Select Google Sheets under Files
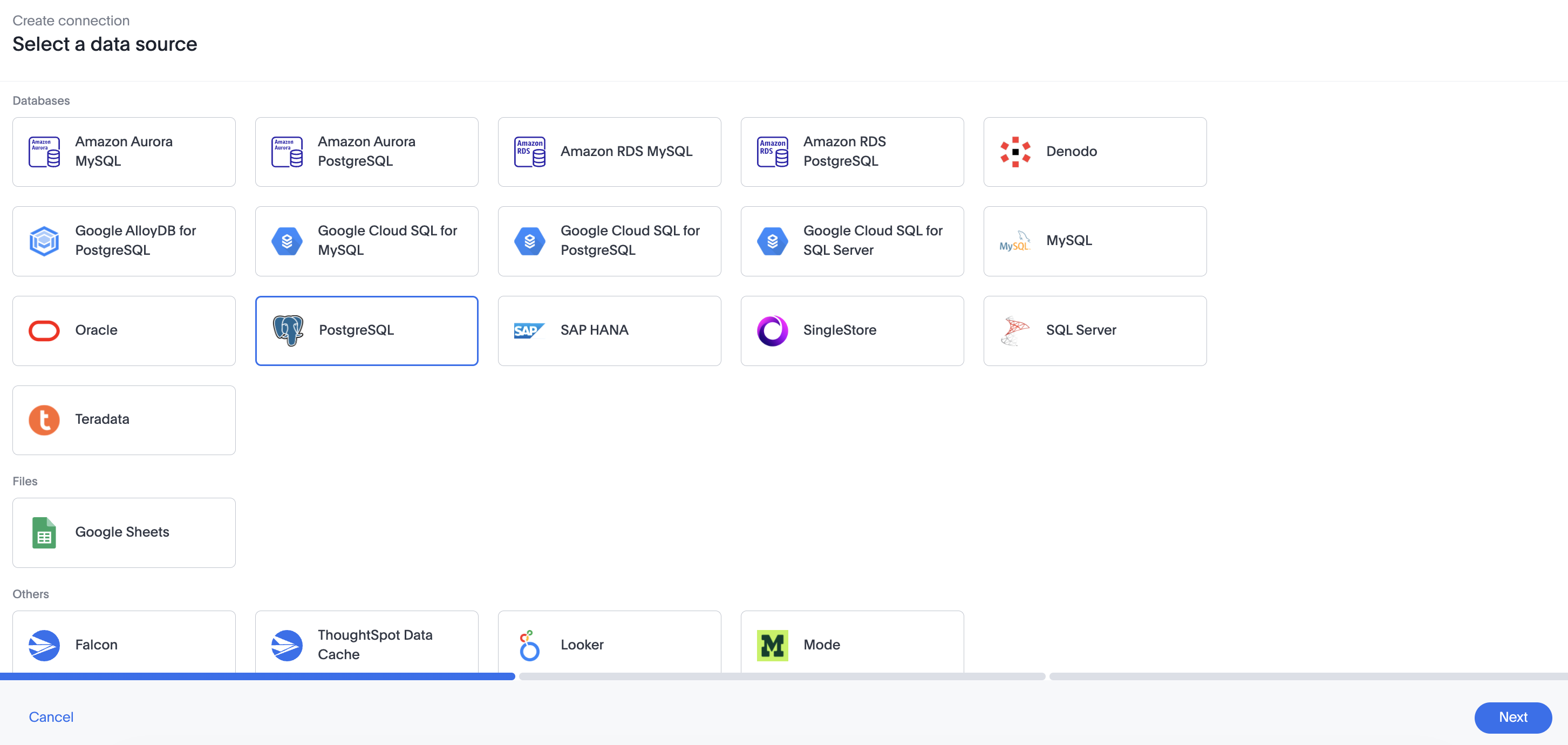This screenshot has width=1568, height=745. [124, 532]
